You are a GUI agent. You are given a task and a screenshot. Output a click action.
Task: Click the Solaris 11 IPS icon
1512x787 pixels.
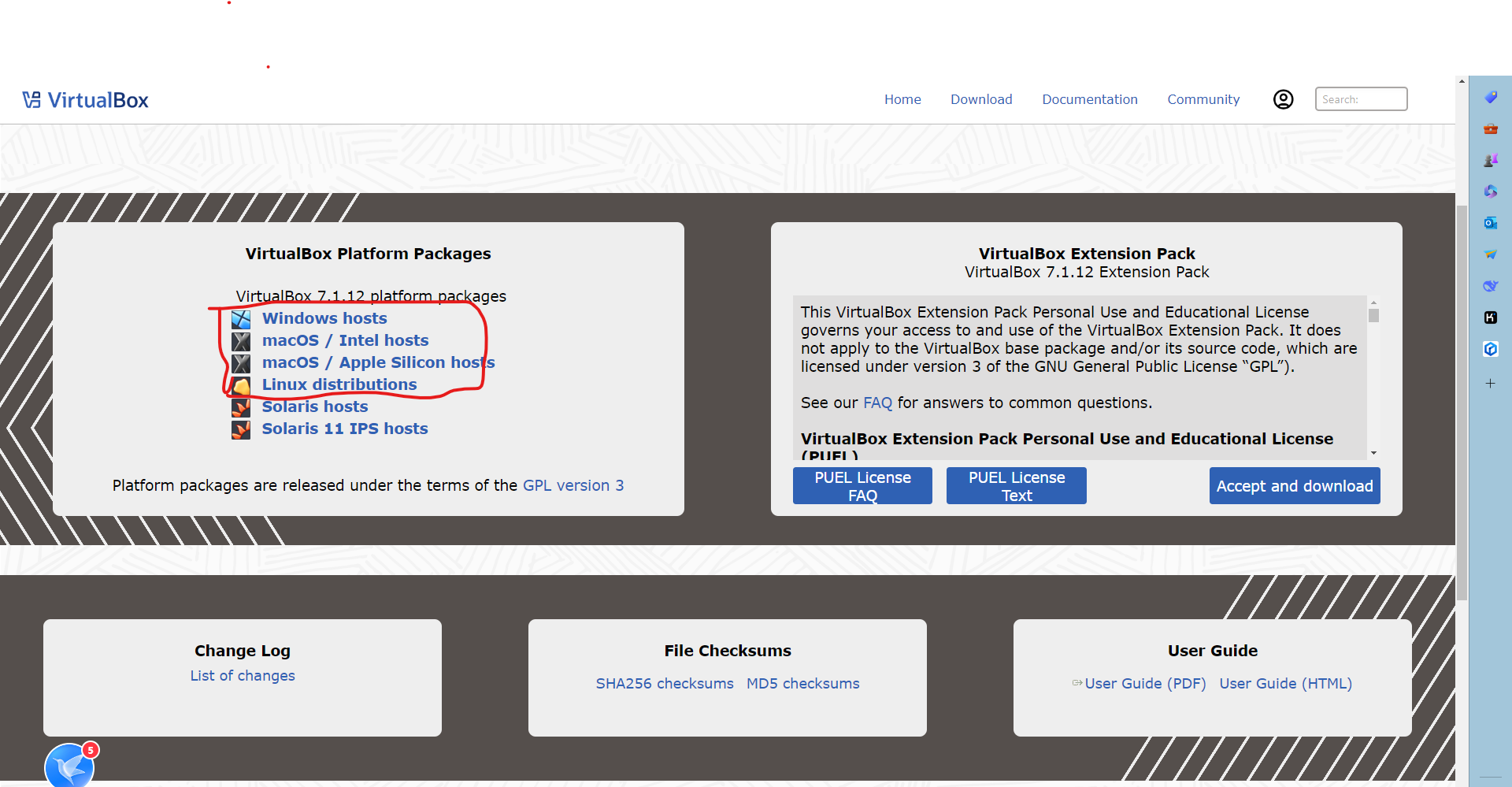pos(241,429)
